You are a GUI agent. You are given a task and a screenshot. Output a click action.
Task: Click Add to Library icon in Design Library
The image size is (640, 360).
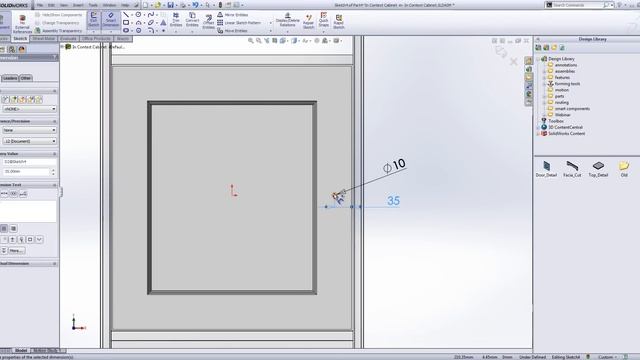538,48
